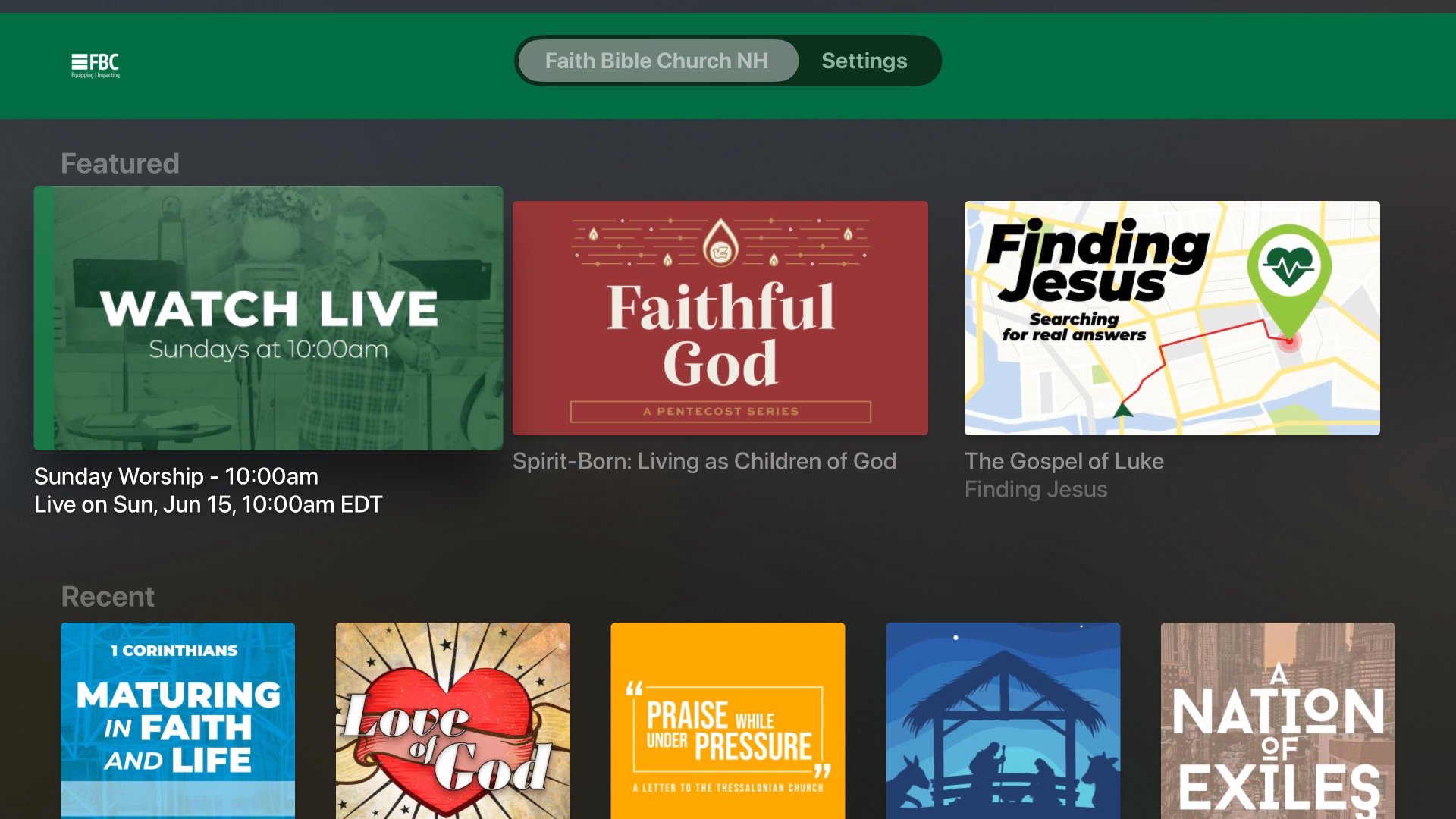Click the Recent section heading
The image size is (1456, 819).
click(108, 597)
